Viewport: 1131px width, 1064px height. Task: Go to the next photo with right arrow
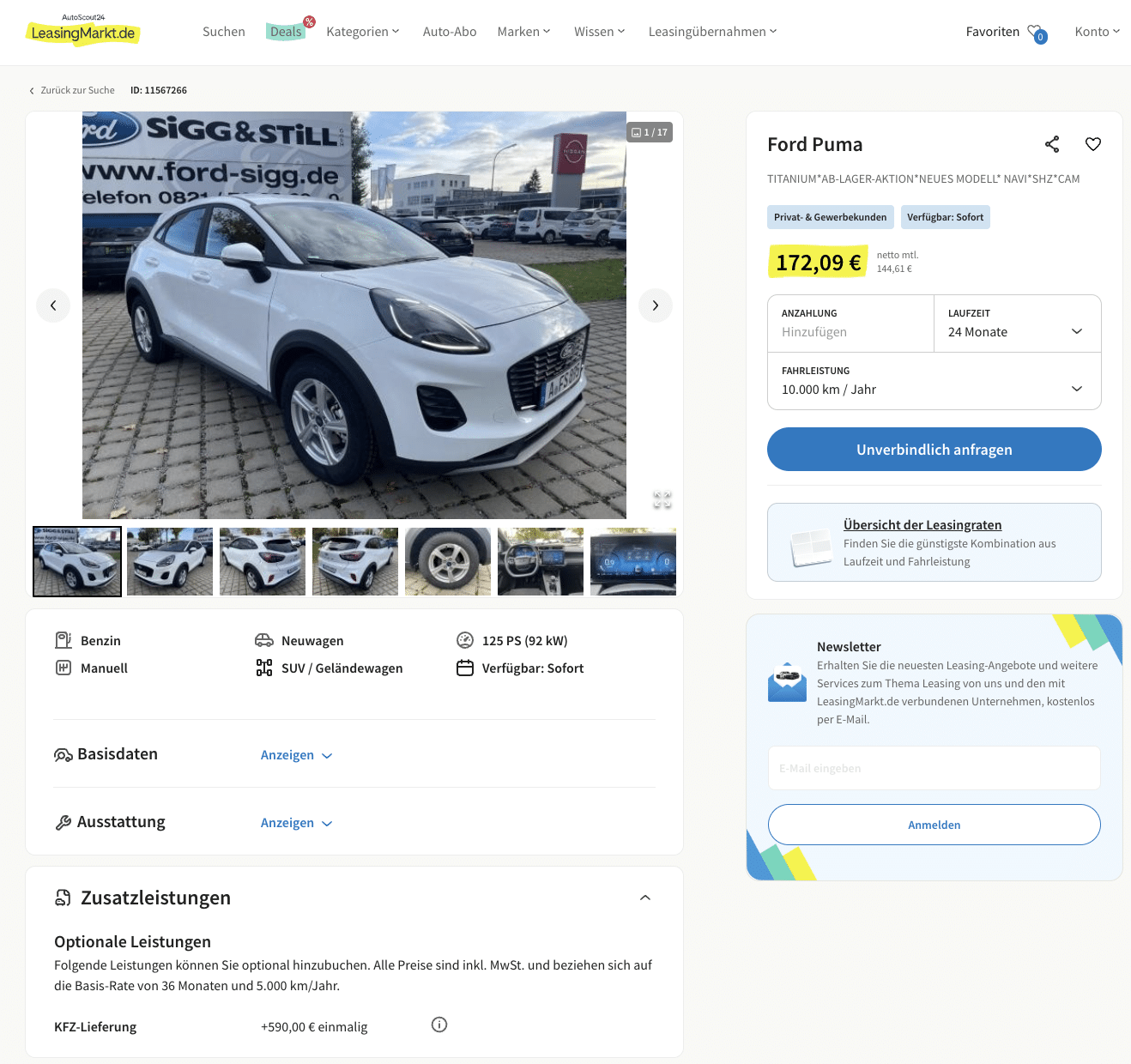click(656, 305)
